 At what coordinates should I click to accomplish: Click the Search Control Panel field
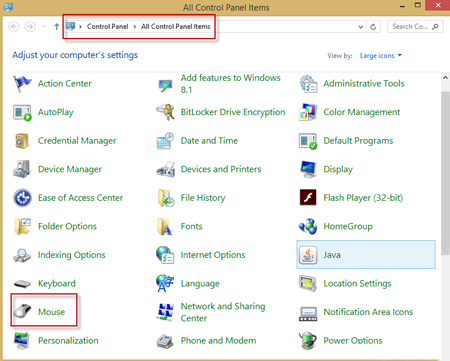tap(415, 26)
